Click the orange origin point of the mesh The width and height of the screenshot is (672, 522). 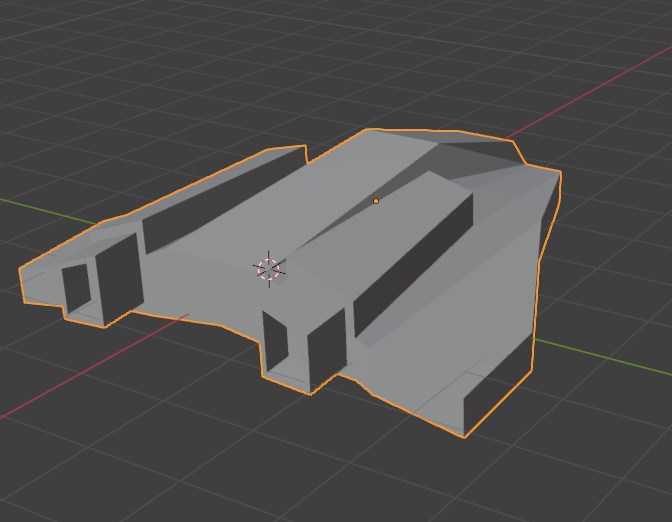click(x=376, y=201)
